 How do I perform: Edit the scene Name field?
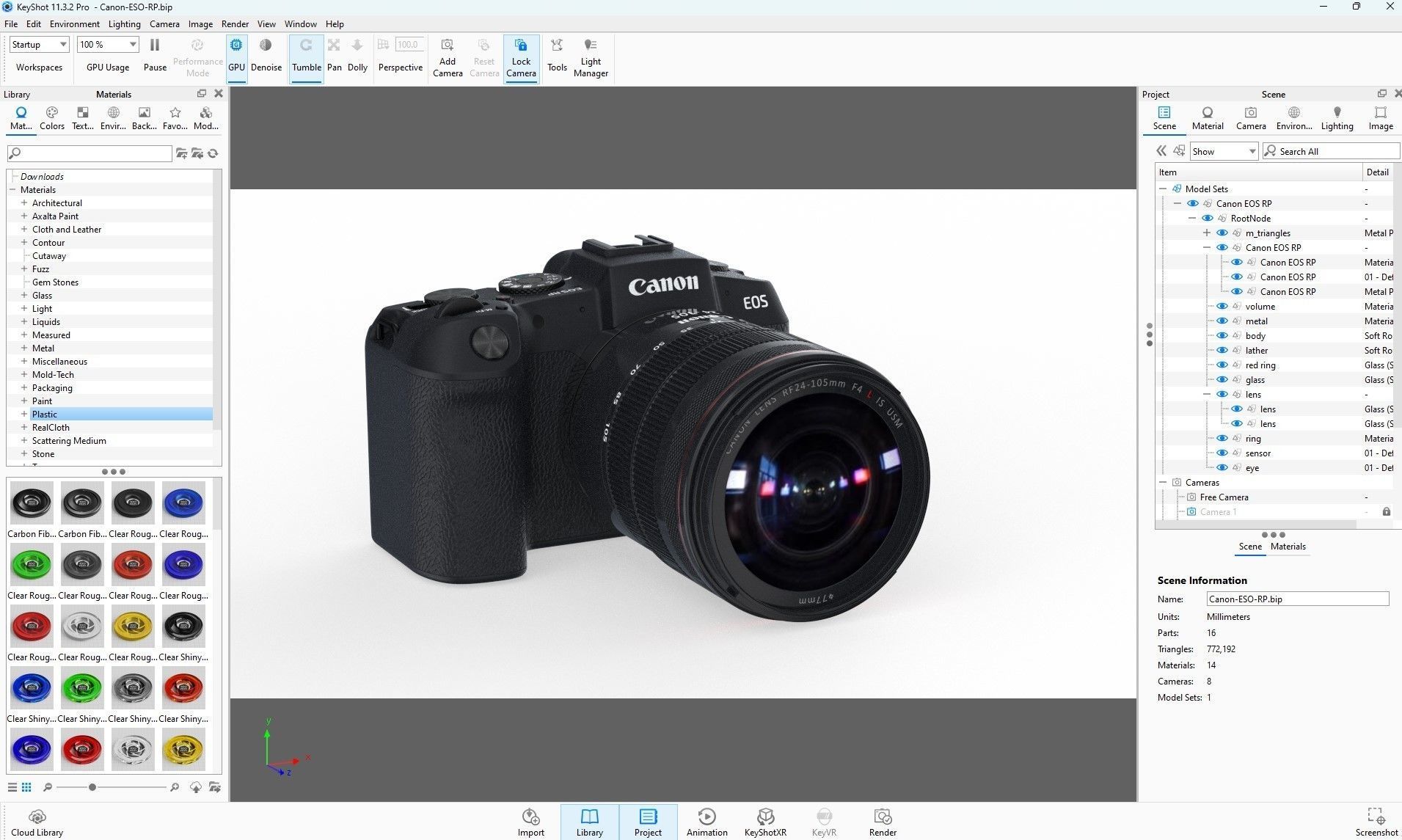coord(1297,599)
